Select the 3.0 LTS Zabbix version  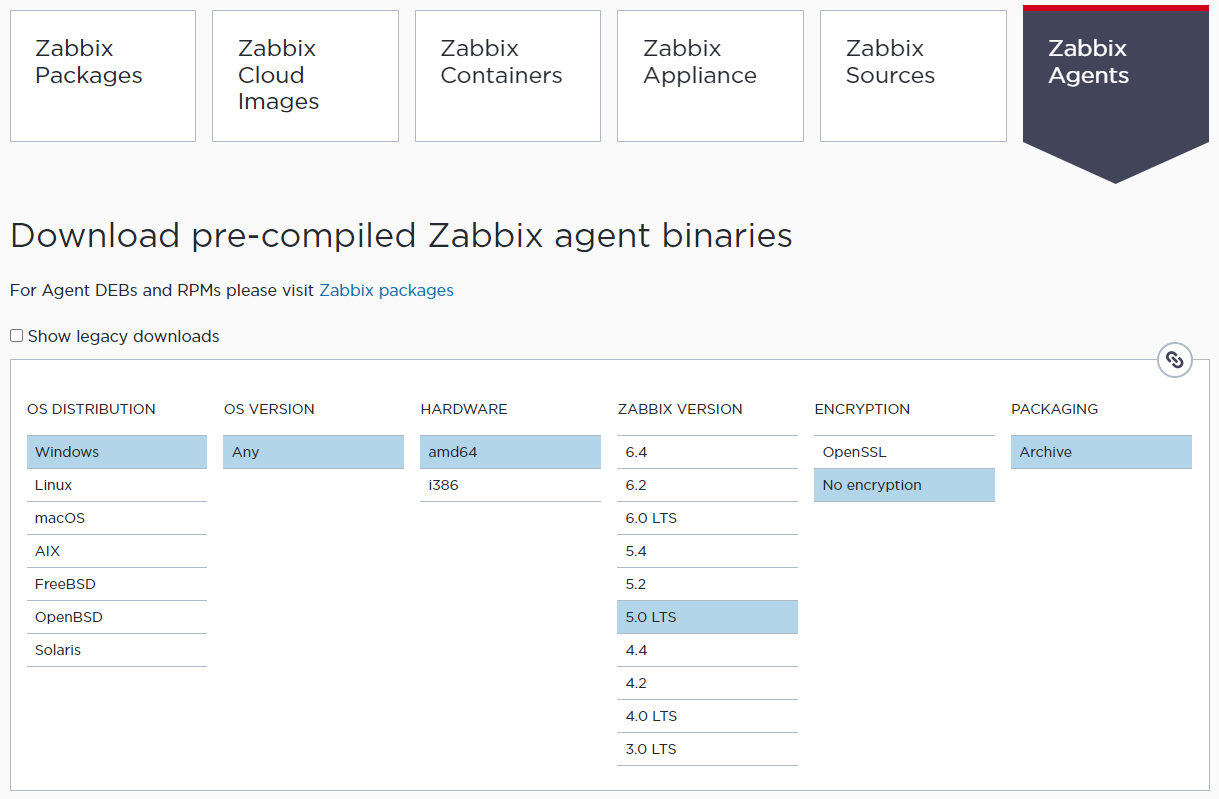click(x=707, y=749)
